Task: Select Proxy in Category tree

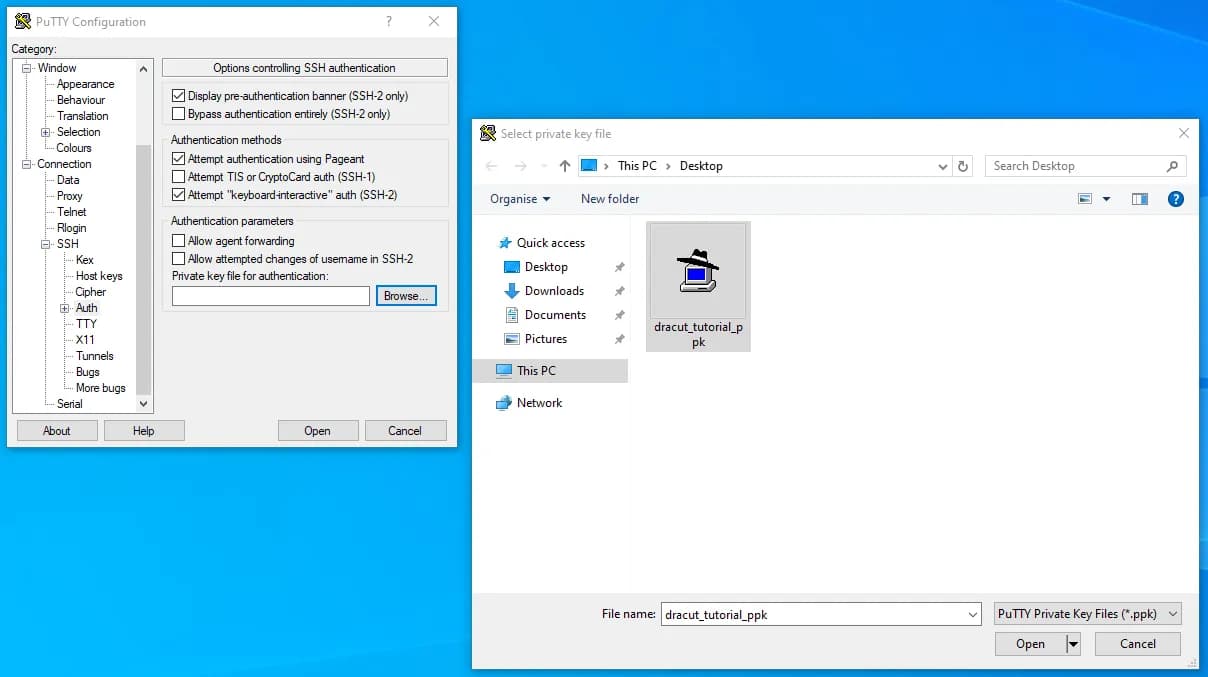Action: click(70, 196)
